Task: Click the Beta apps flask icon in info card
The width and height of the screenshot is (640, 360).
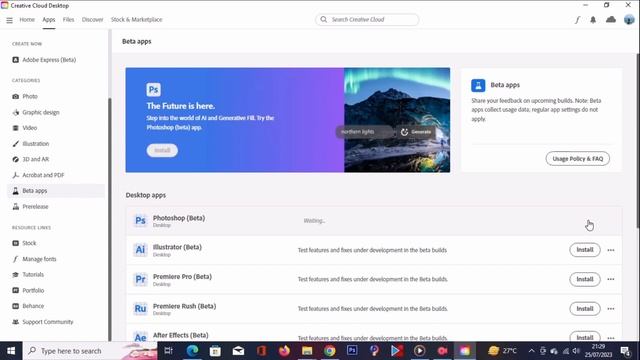Action: coord(478,85)
